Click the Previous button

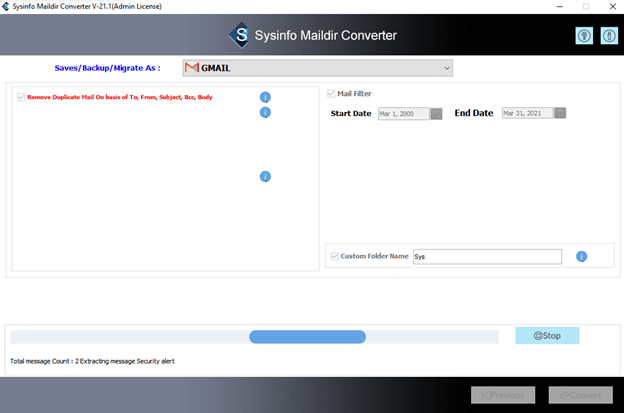click(x=503, y=395)
